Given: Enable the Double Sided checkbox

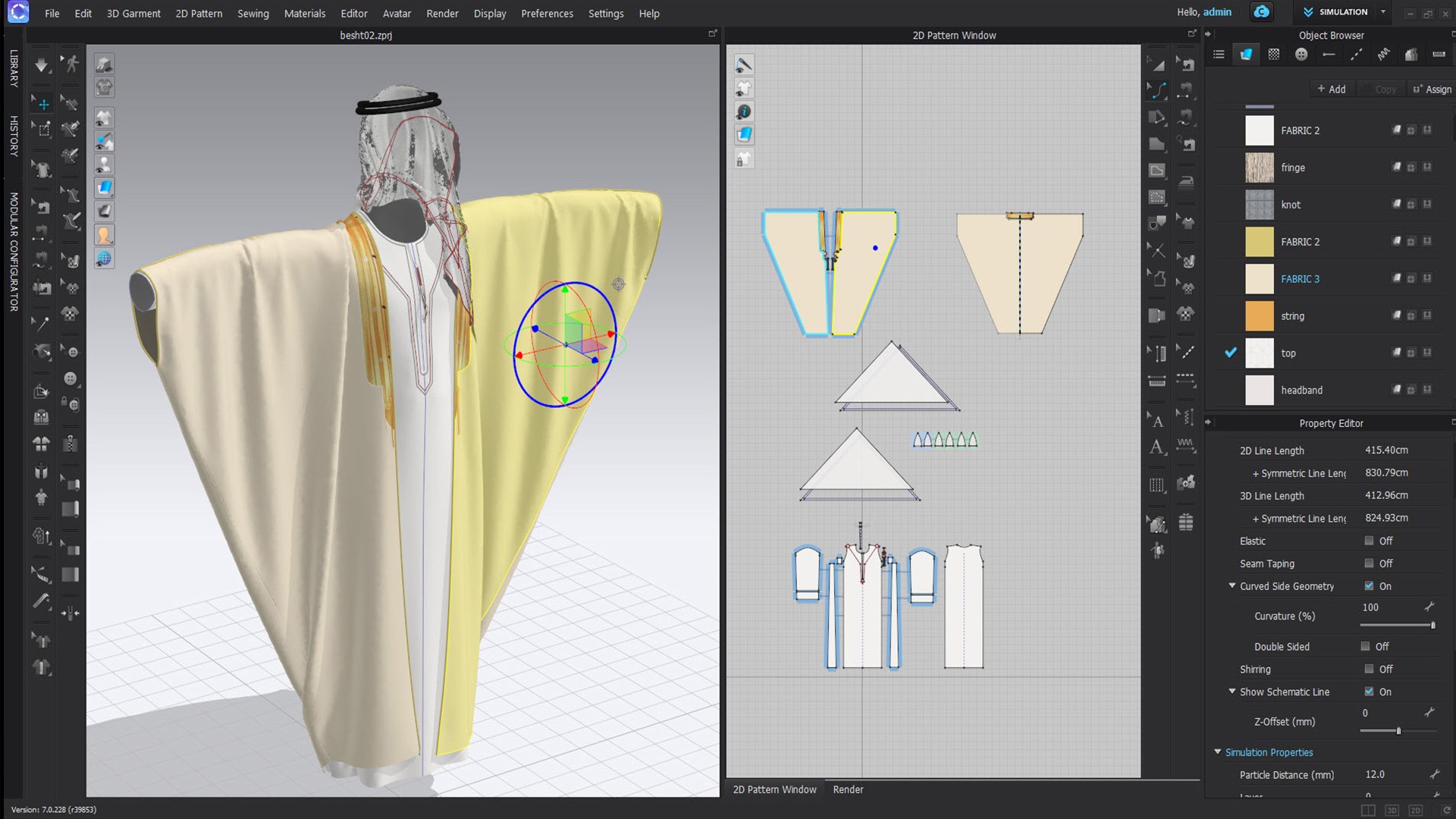Looking at the screenshot, I should (x=1365, y=647).
